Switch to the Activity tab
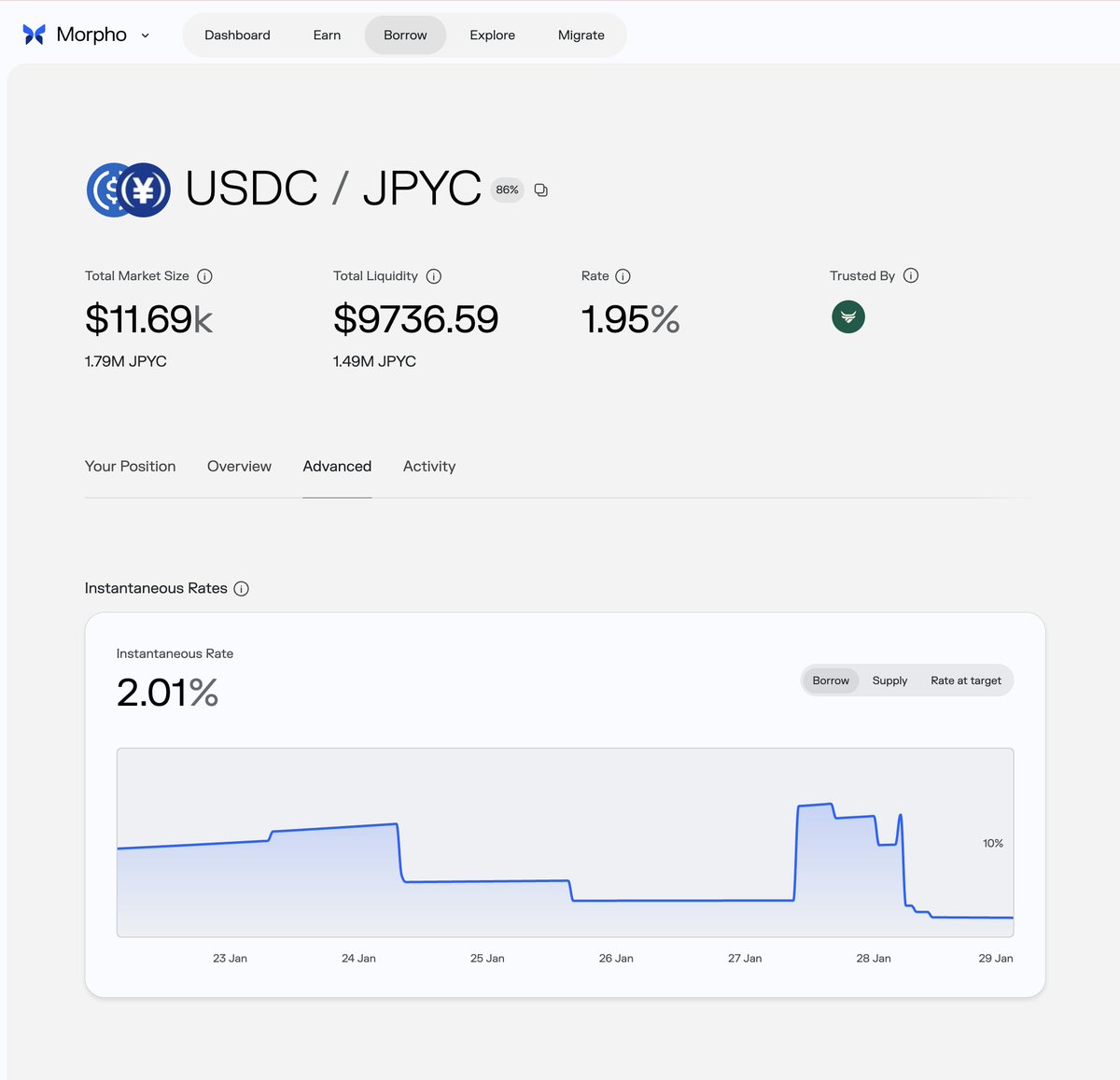Viewport: 1120px width, 1080px height. (x=429, y=467)
